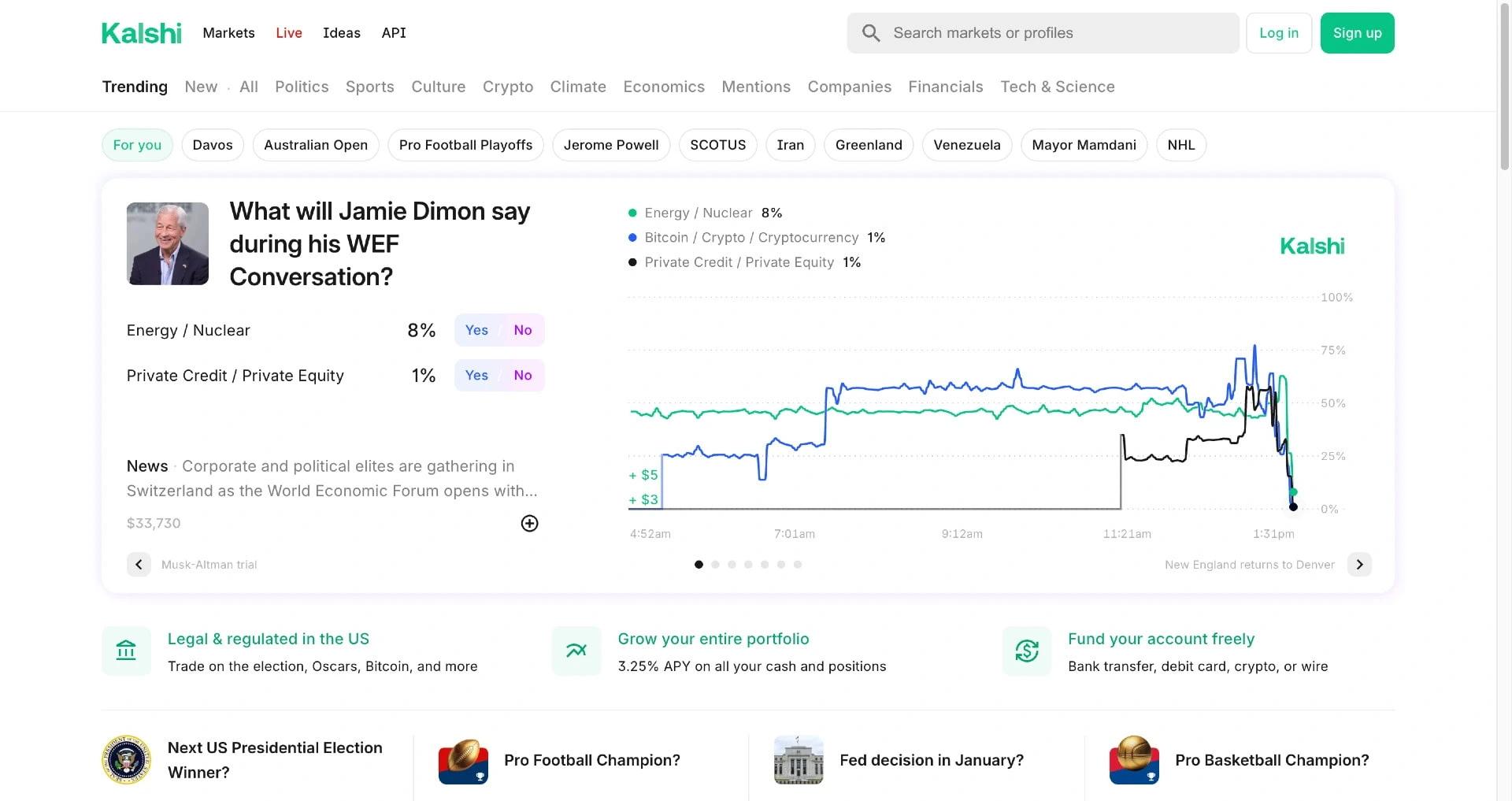Image resolution: width=1512 pixels, height=801 pixels.
Task: Select the SCOTUS filter chip
Action: [x=718, y=145]
